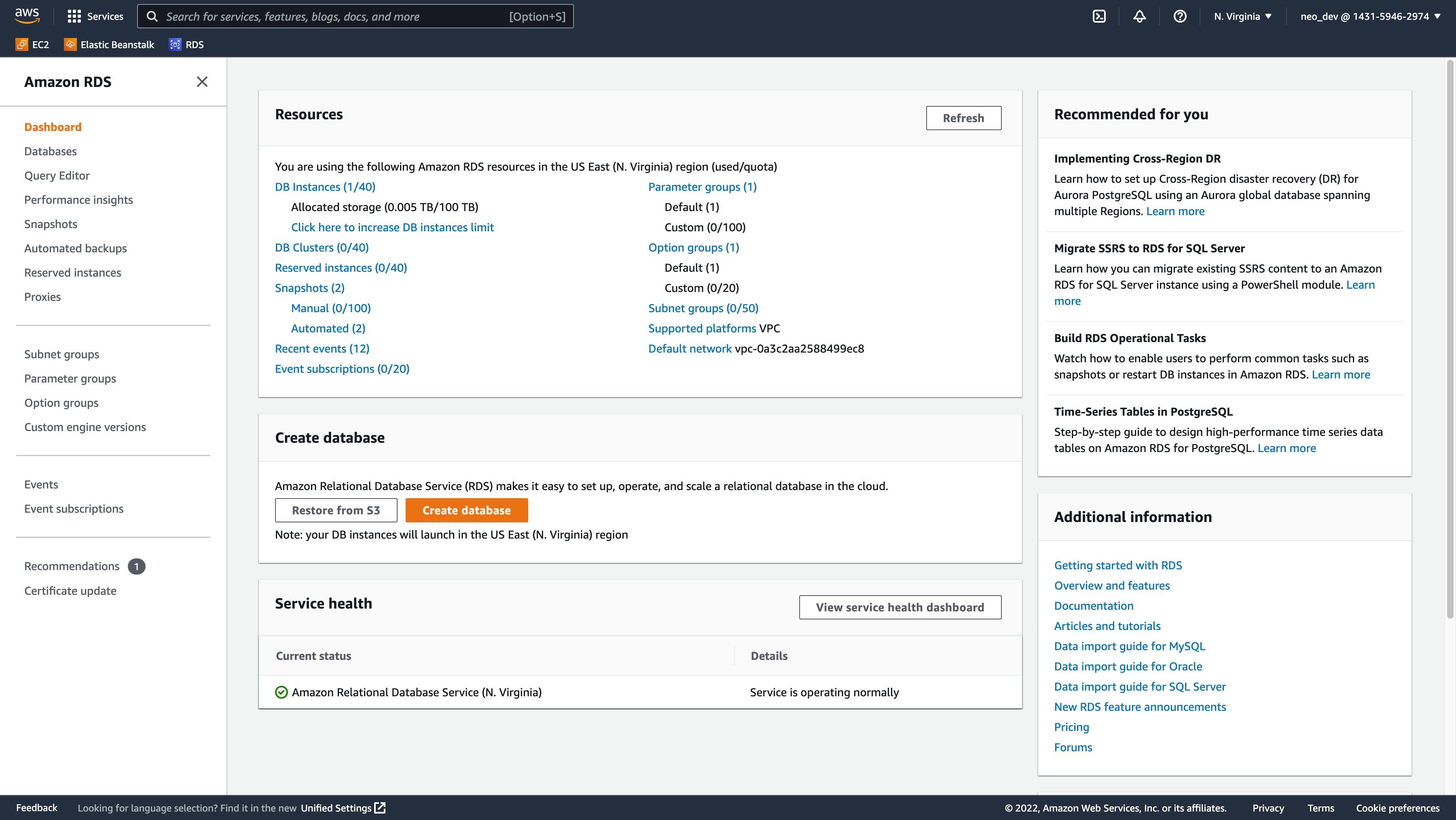Open Event subscriptions (0/20) resource link
The width and height of the screenshot is (1456, 820).
pos(342,369)
